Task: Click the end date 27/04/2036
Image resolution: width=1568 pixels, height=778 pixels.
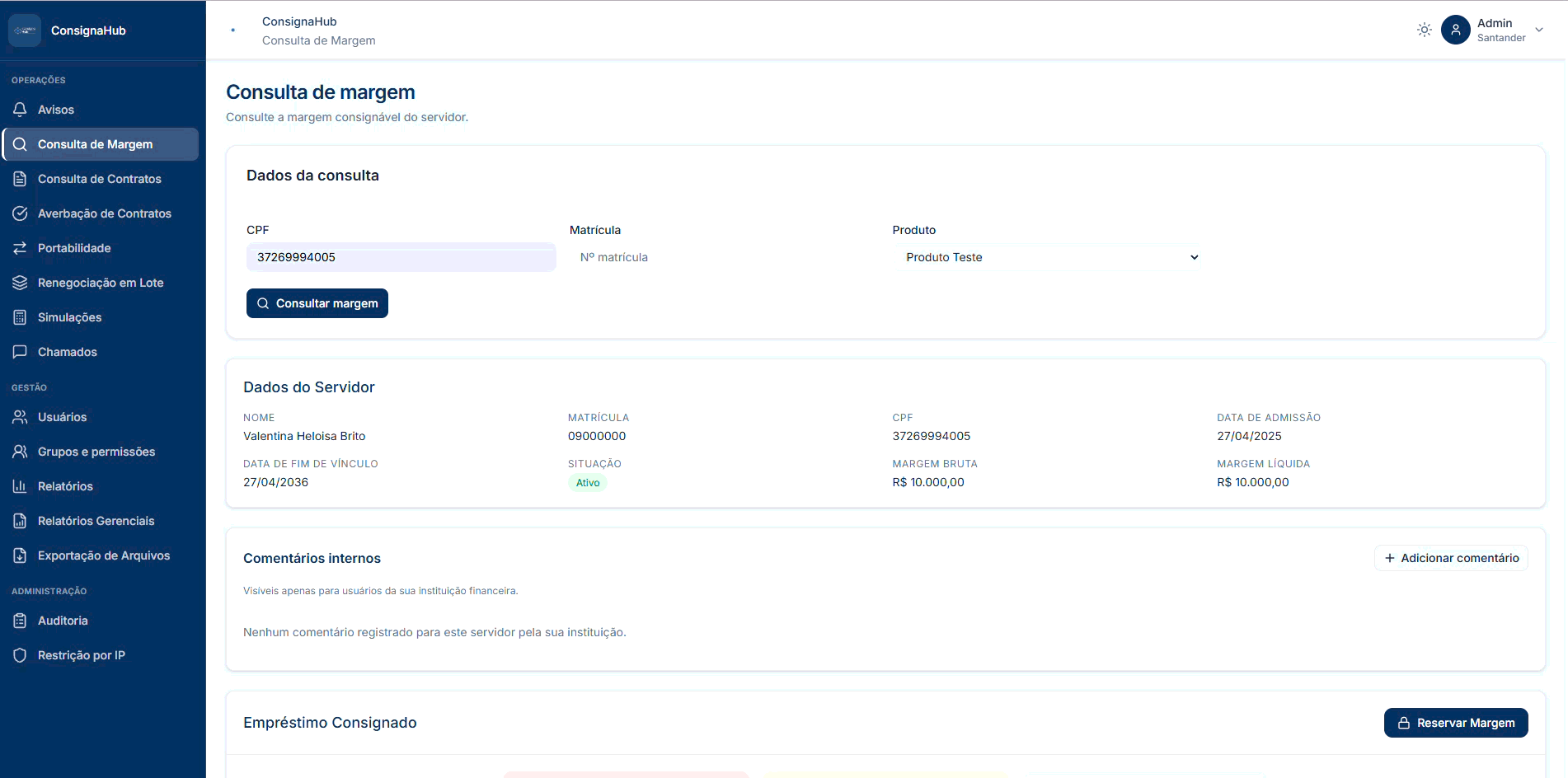Action: point(275,482)
